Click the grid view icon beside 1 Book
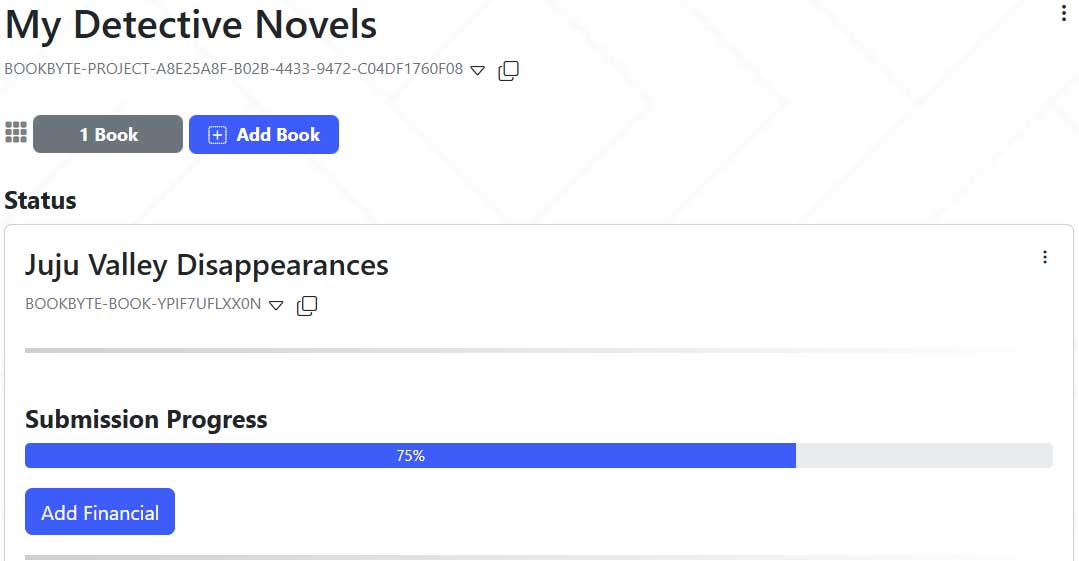Viewport: 1079px width, 561px height. coord(16,133)
